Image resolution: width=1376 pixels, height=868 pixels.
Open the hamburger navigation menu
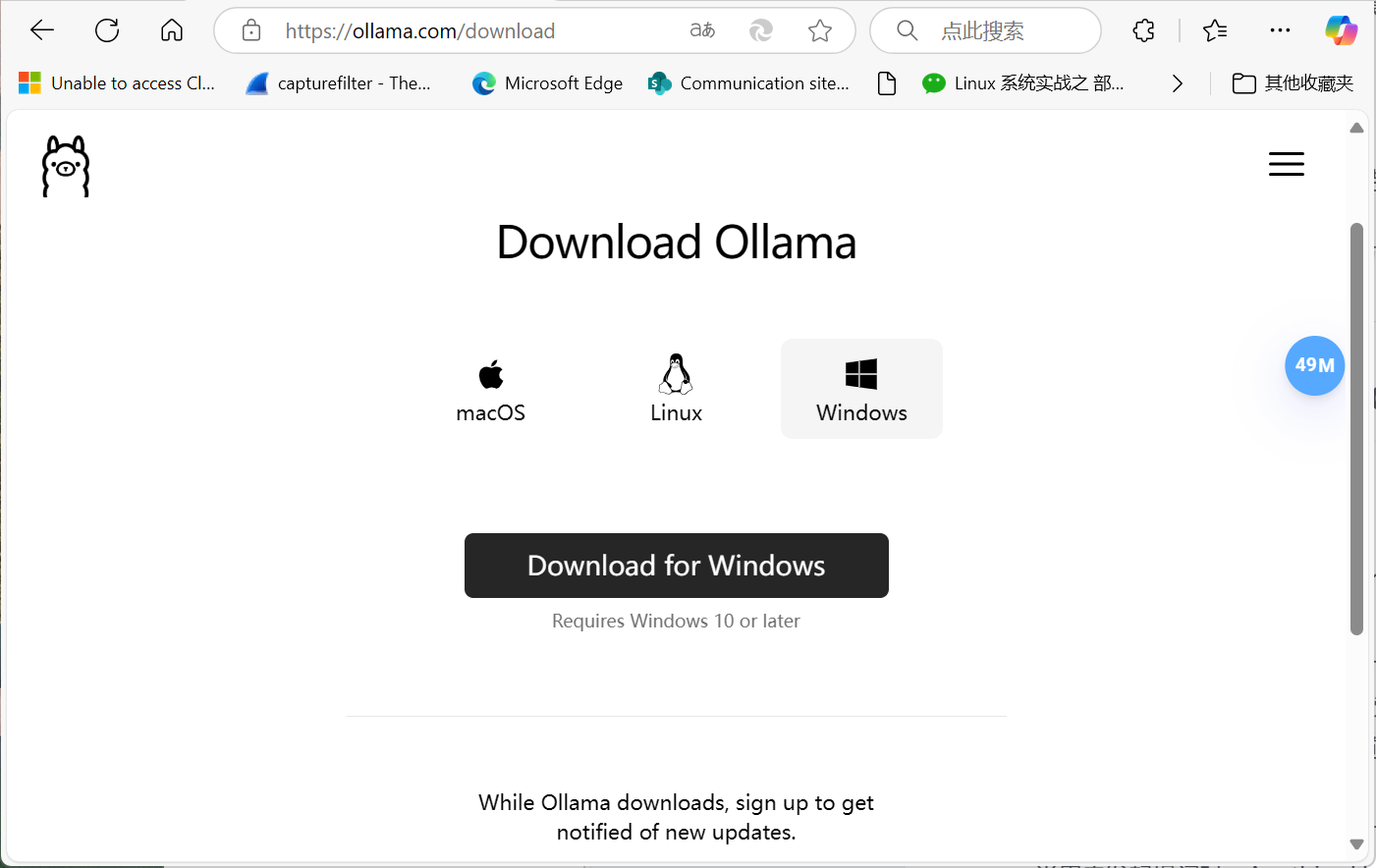pos(1287,164)
